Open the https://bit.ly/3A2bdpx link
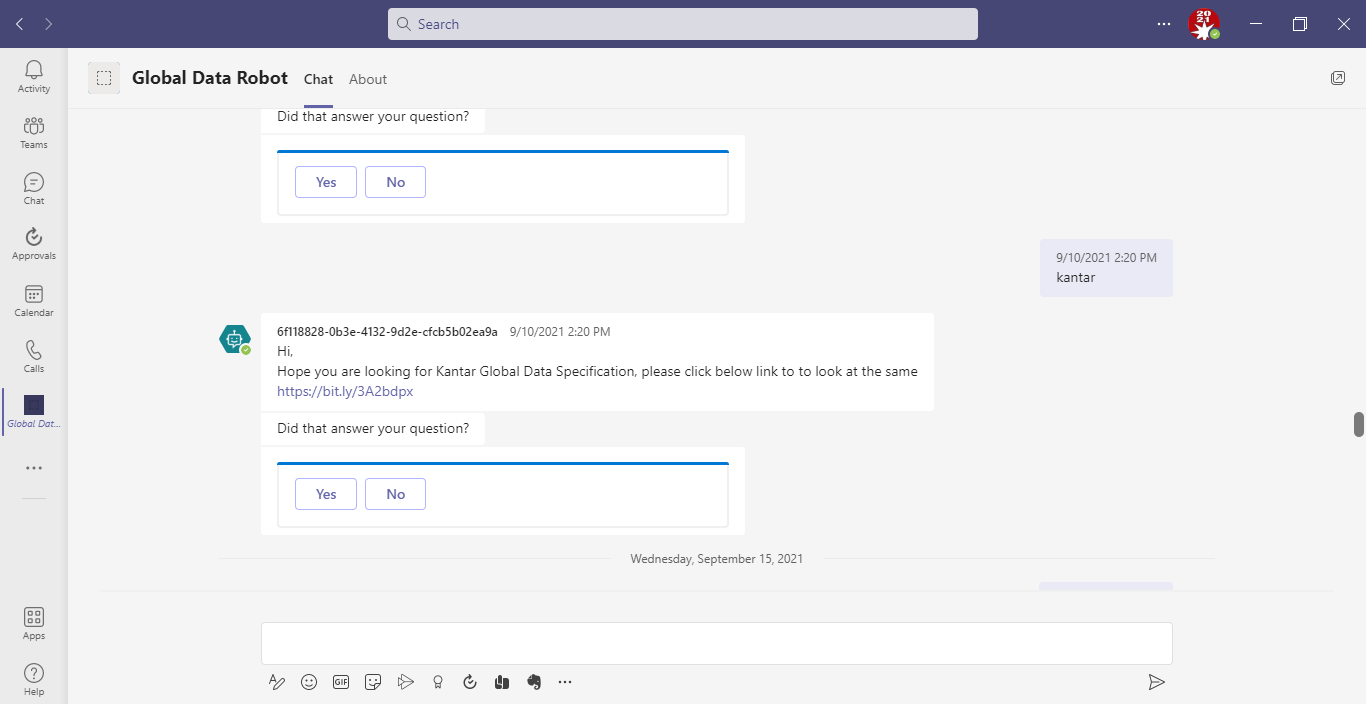 (x=345, y=392)
